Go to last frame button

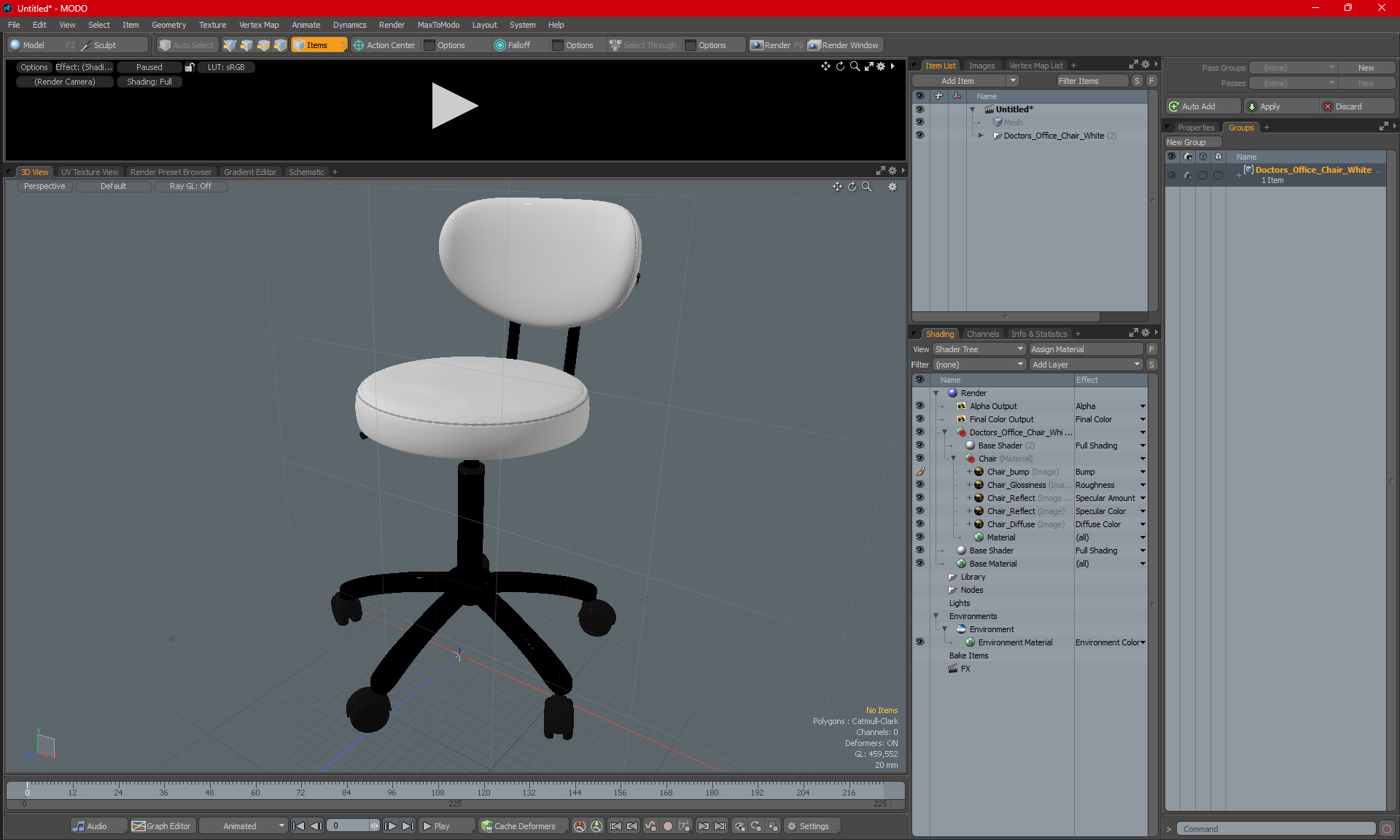(x=408, y=826)
